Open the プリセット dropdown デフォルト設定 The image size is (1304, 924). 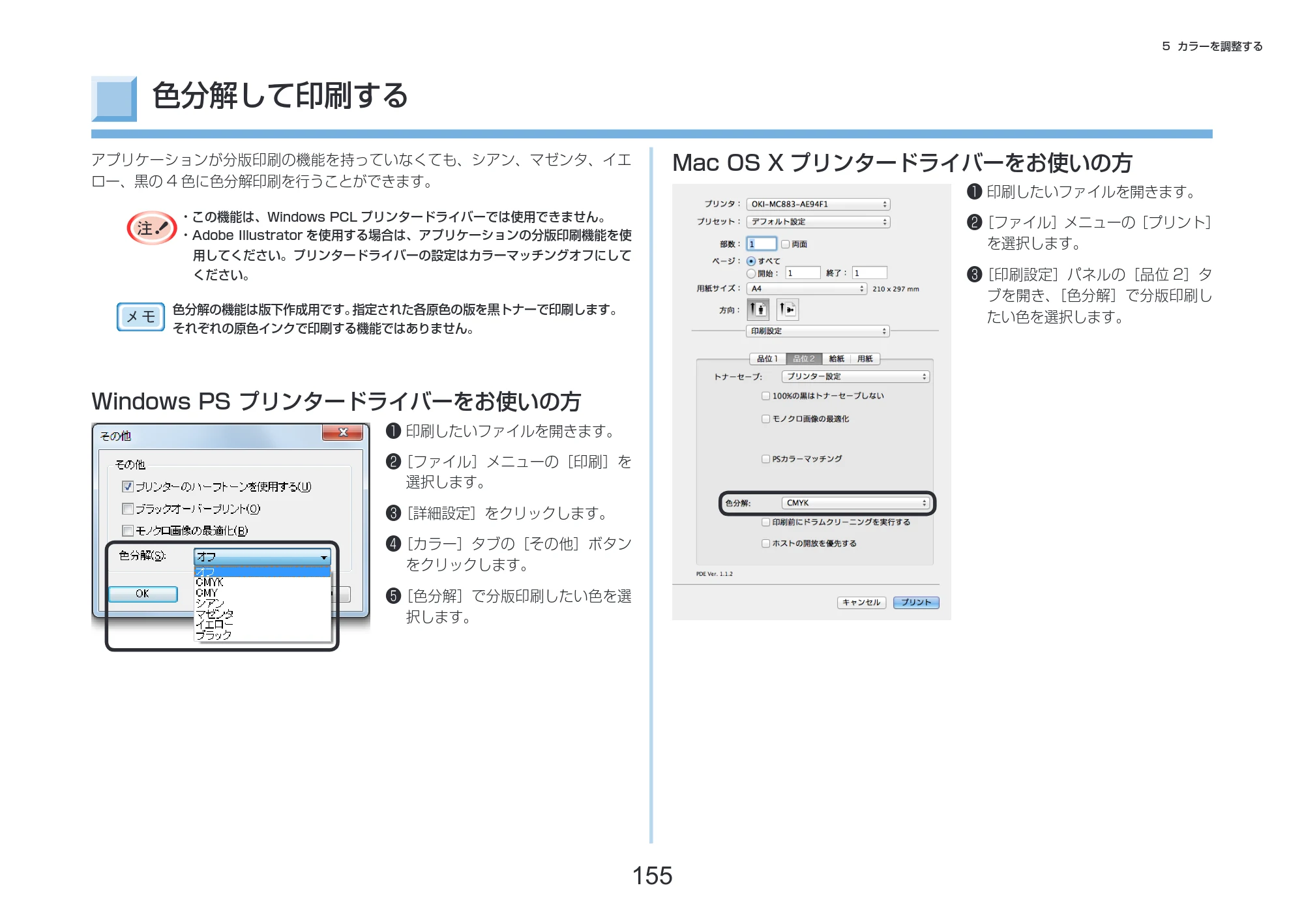[818, 222]
